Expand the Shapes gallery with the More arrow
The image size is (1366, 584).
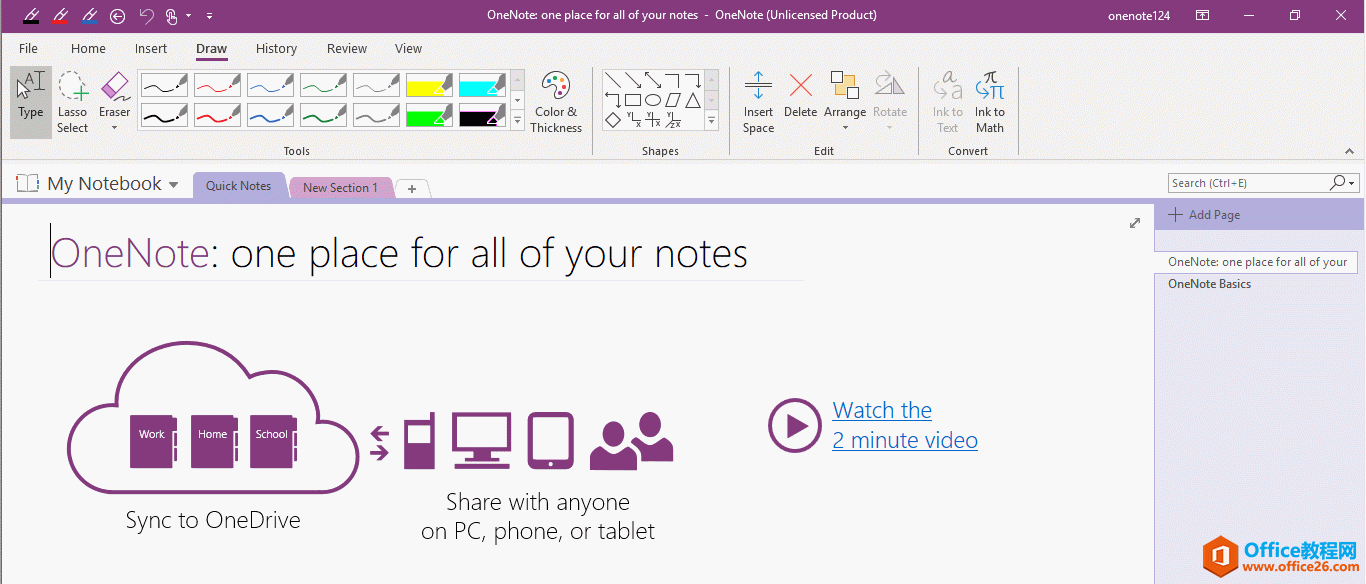(711, 120)
